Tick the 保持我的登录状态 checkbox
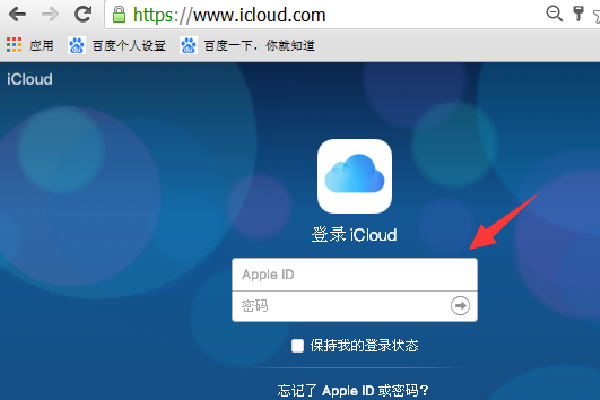The width and height of the screenshot is (600, 400). pos(297,345)
